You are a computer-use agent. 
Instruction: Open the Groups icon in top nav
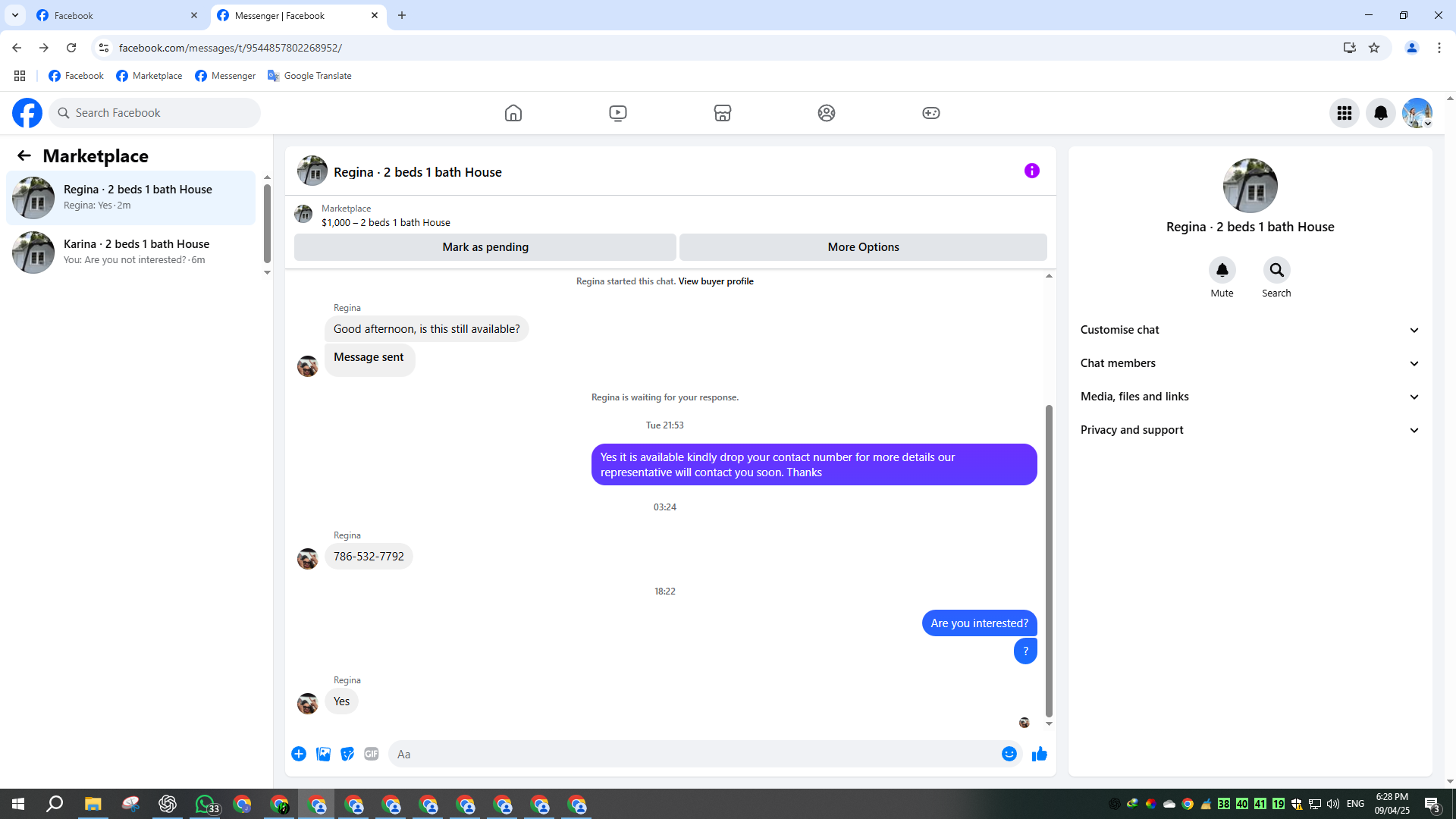click(x=827, y=113)
